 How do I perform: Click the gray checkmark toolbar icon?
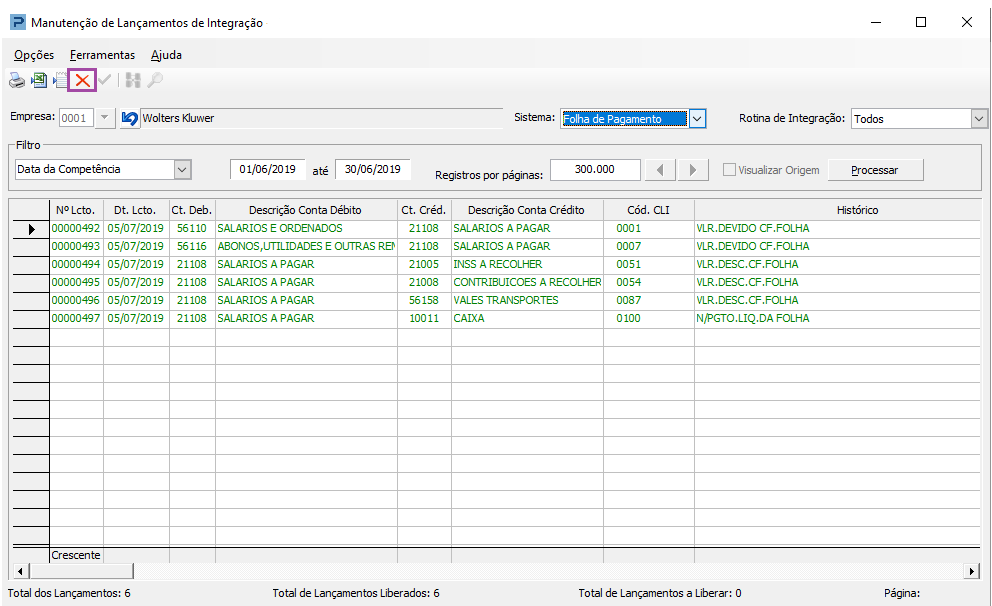(x=105, y=80)
